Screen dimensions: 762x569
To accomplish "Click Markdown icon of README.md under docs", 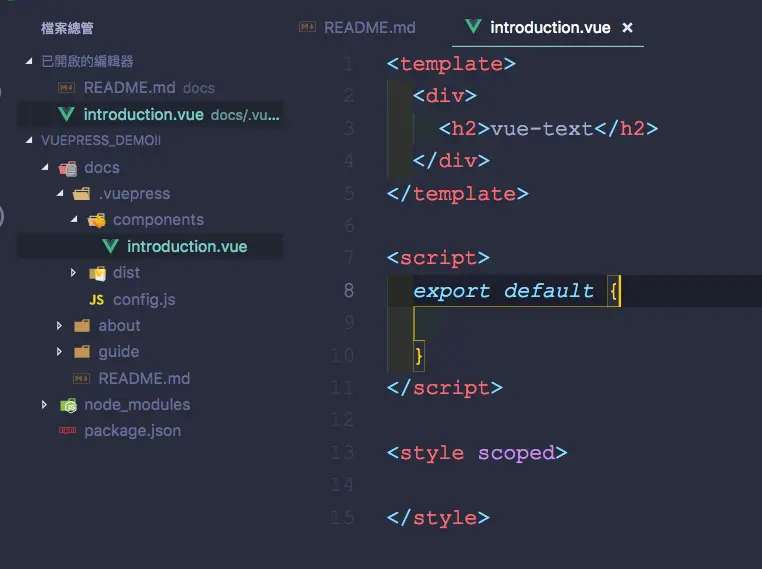I will (81, 378).
